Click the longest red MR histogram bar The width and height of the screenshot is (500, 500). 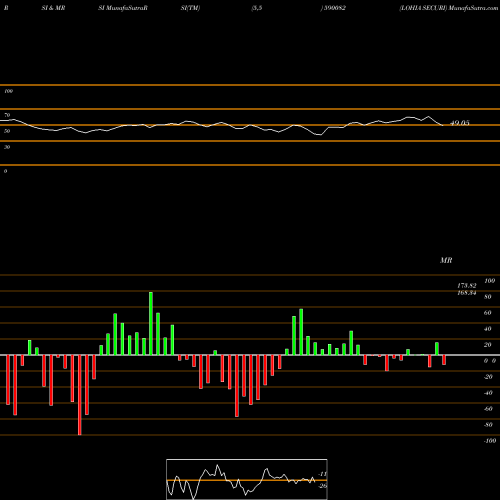pyautogui.click(x=79, y=395)
